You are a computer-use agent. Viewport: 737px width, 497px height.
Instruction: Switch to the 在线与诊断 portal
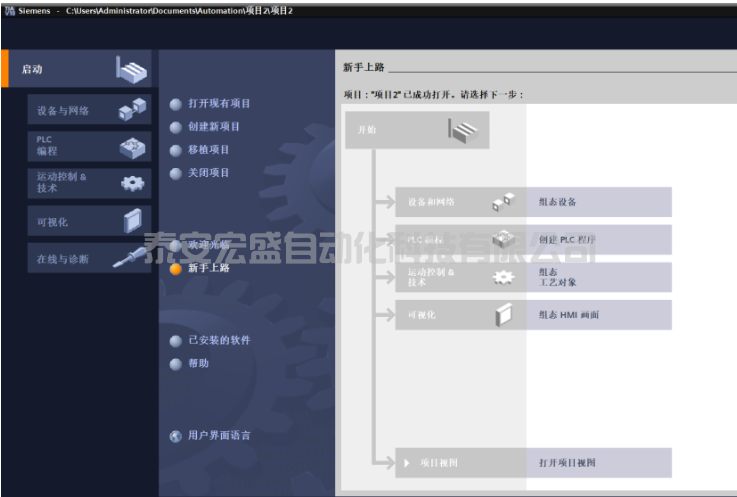coord(63,259)
